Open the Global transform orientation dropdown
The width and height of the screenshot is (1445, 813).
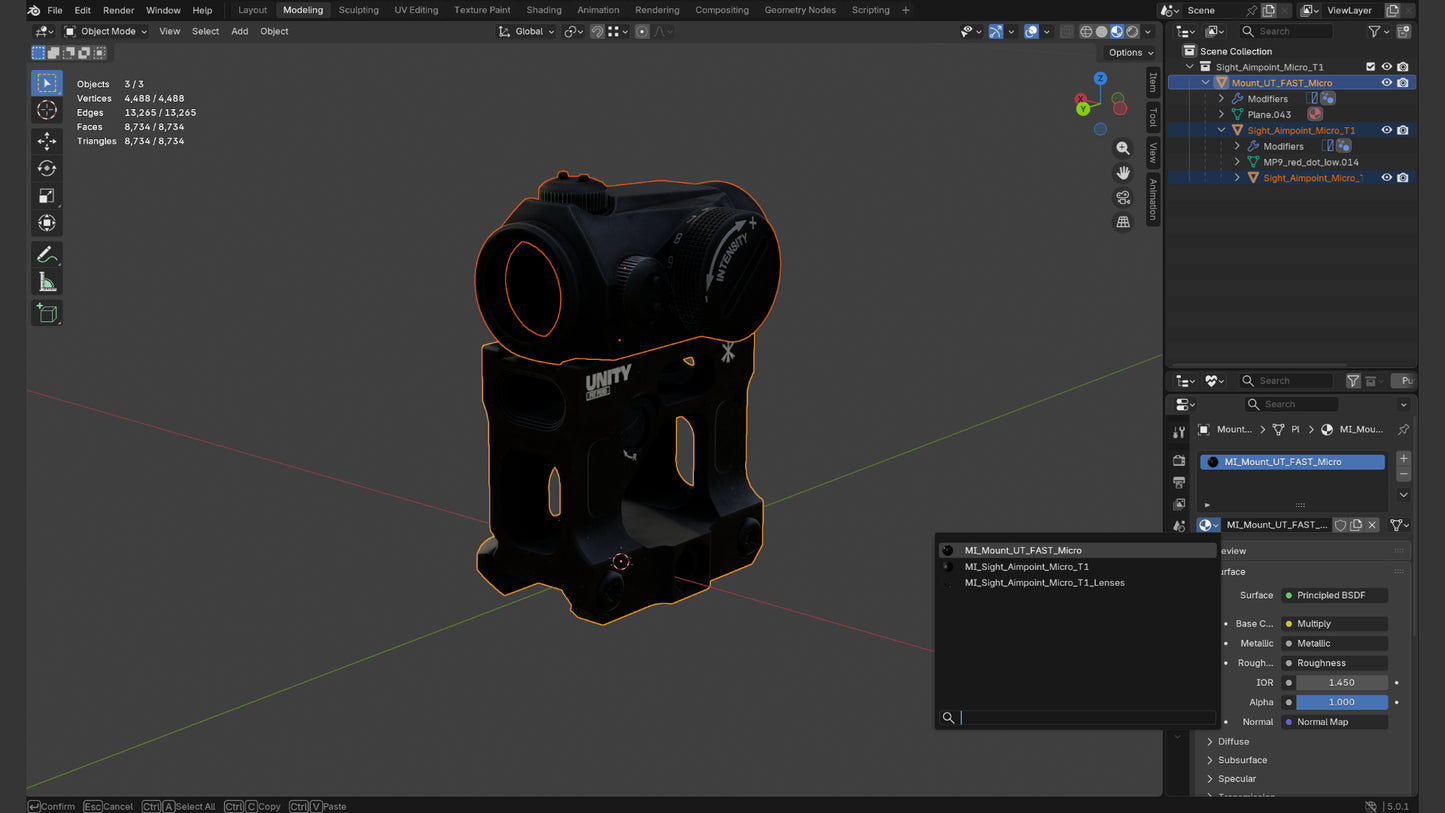(x=527, y=31)
